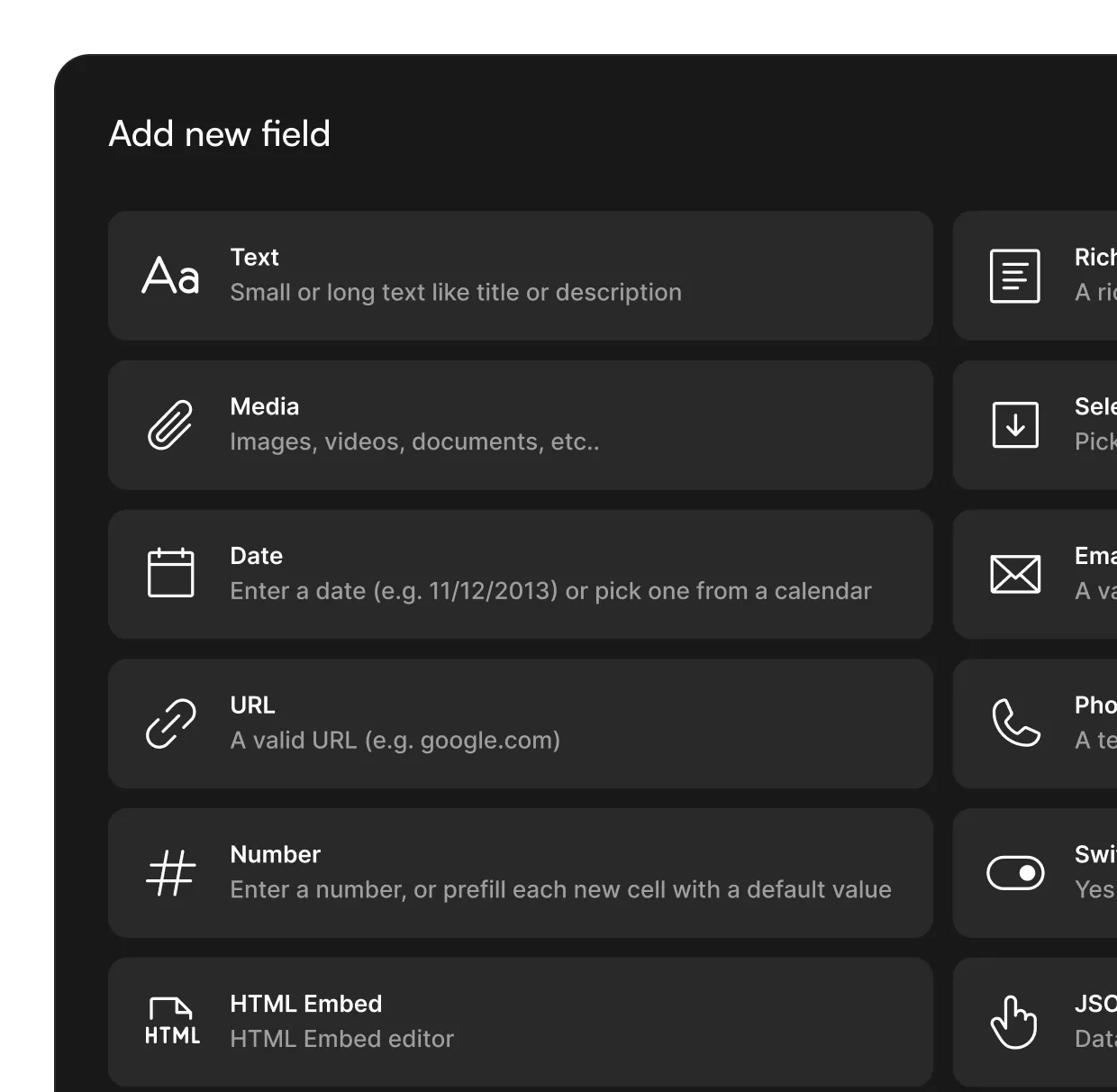Add a Date field
The height and width of the screenshot is (1092, 1117).
click(521, 575)
